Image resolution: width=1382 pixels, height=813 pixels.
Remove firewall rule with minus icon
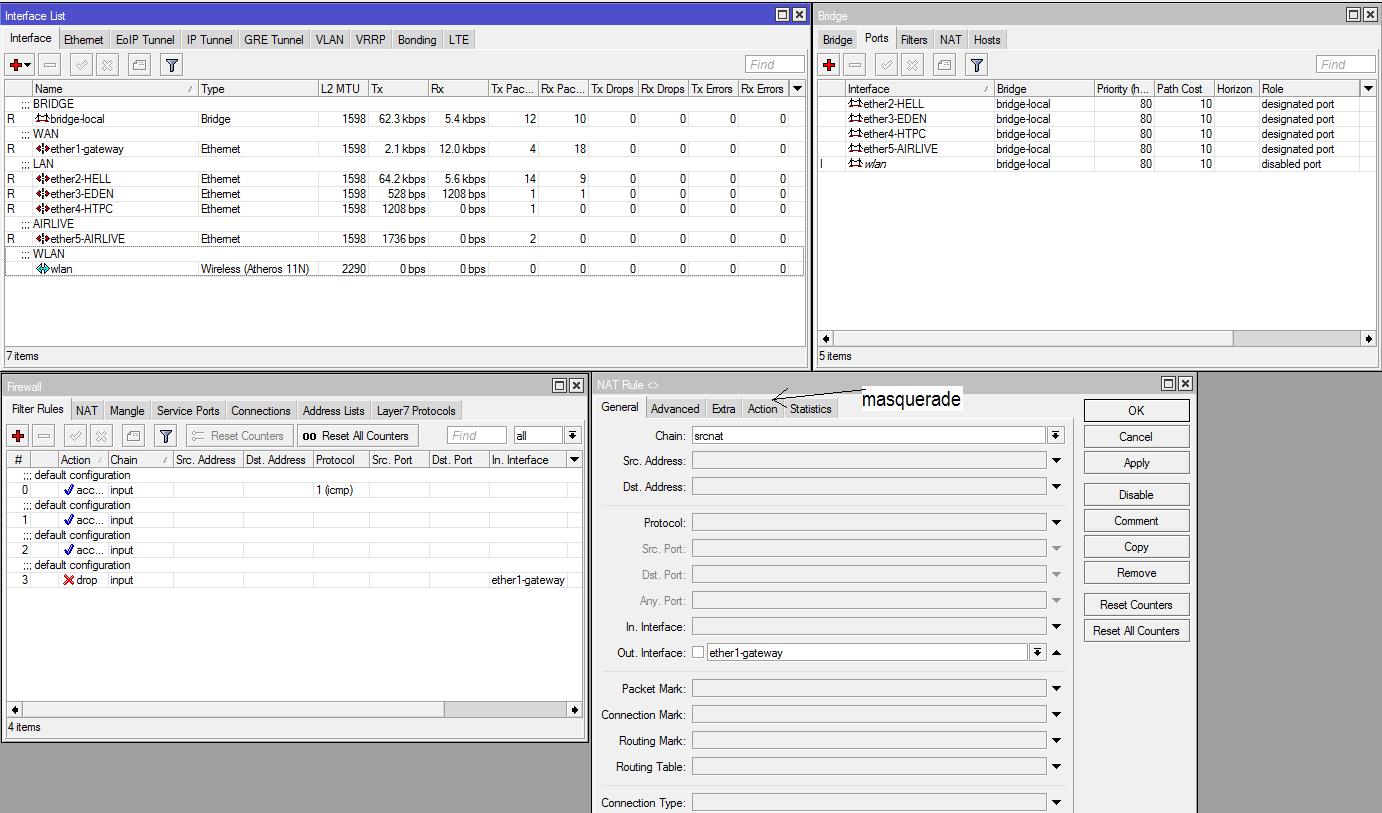(x=44, y=436)
